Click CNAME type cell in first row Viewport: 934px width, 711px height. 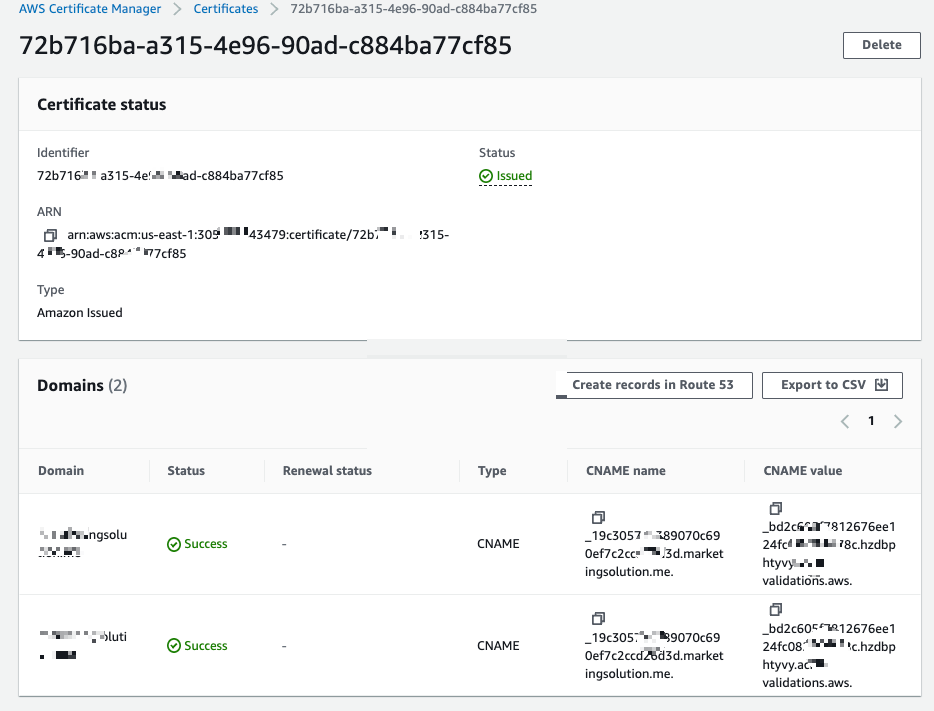coord(498,544)
